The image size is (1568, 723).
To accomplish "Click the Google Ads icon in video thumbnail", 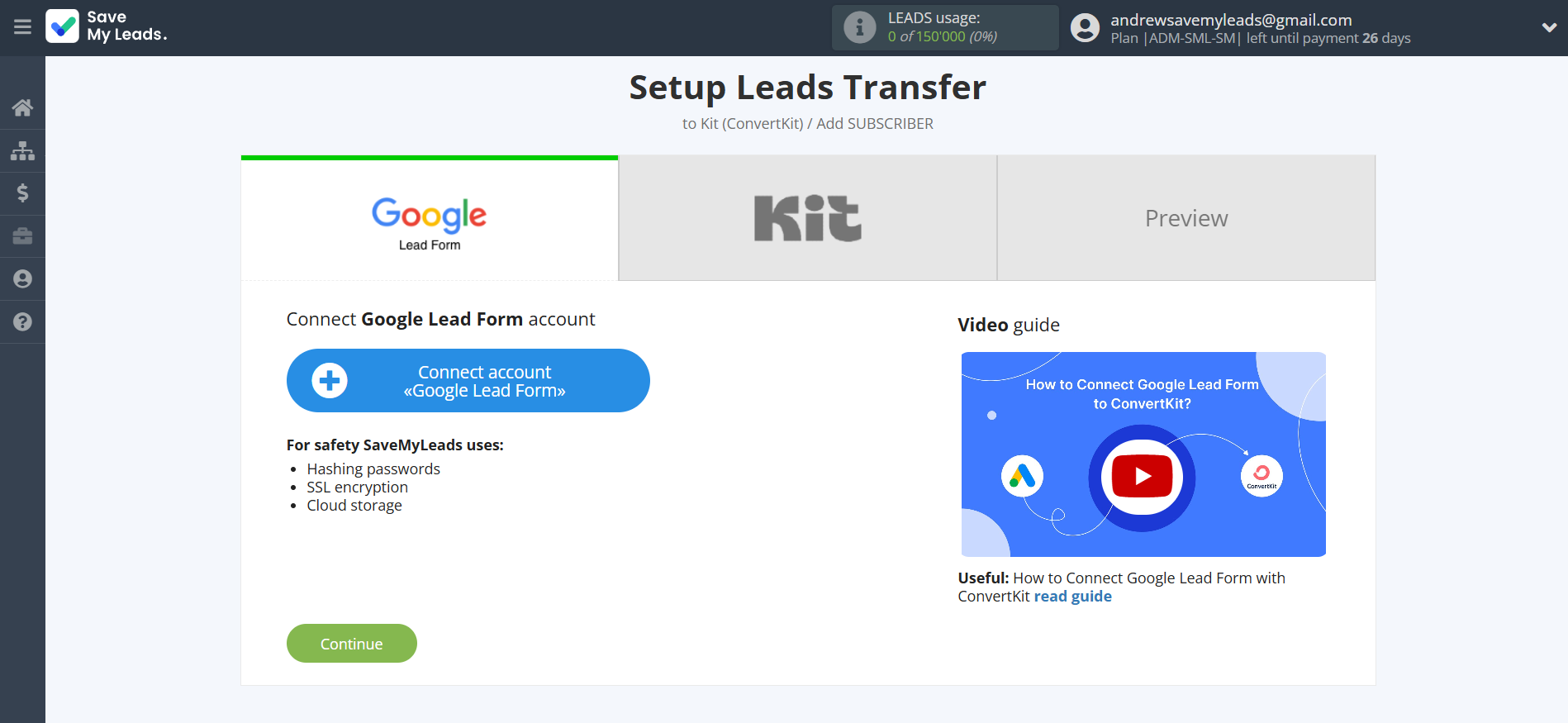I will (x=1022, y=477).
